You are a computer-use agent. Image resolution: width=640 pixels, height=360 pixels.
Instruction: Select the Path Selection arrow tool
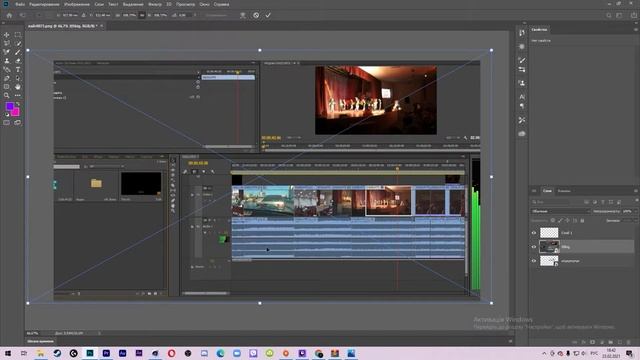coord(18,78)
